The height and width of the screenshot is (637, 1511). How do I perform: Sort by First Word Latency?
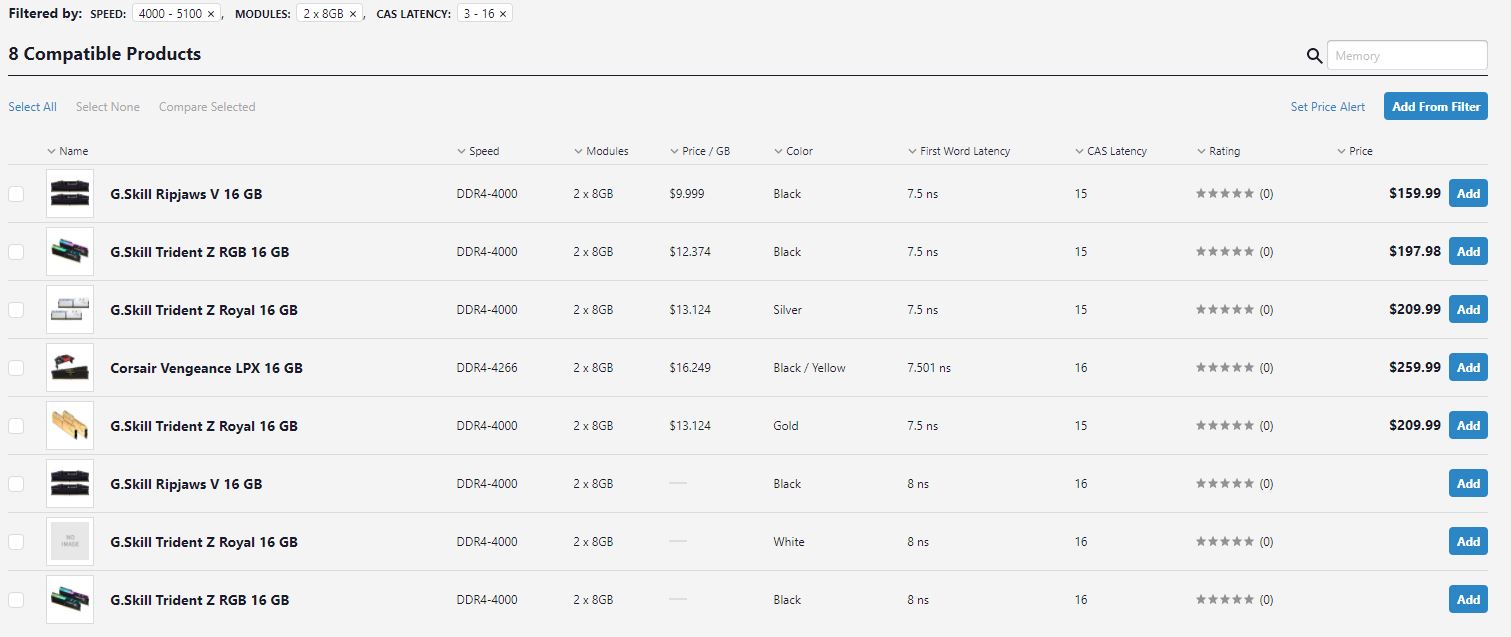tap(959, 151)
